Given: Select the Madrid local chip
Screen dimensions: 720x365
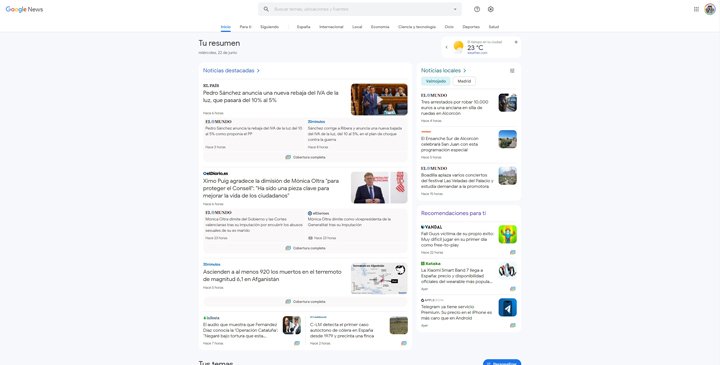Looking at the screenshot, I should pyautogui.click(x=464, y=81).
